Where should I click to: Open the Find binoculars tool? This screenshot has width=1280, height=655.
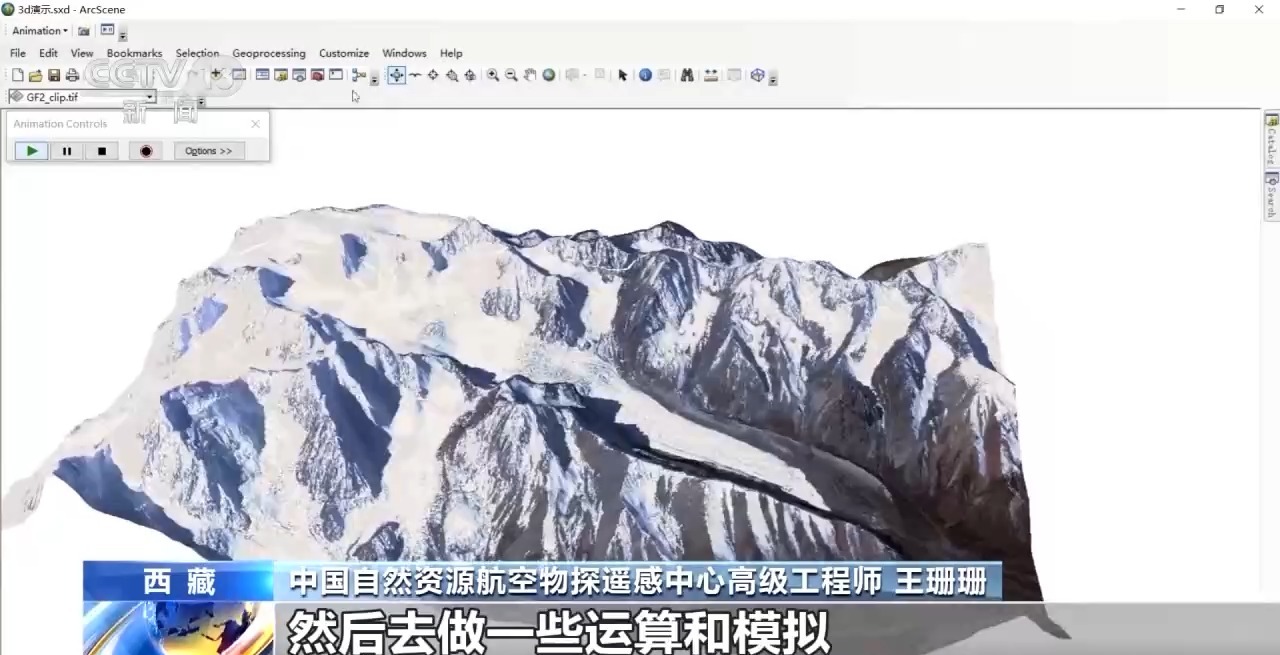coord(687,75)
